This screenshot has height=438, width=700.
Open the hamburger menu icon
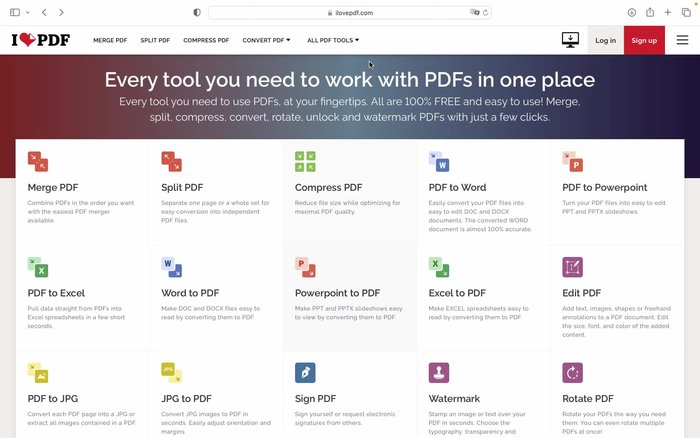point(682,40)
